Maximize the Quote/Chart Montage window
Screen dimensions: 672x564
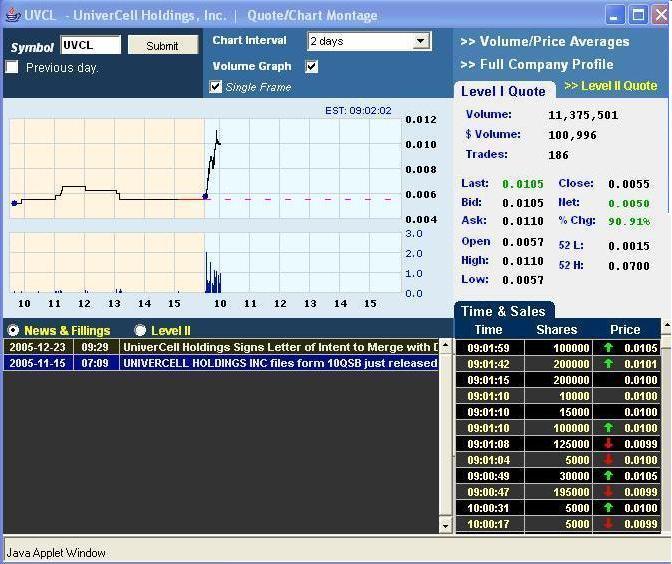[638, 15]
